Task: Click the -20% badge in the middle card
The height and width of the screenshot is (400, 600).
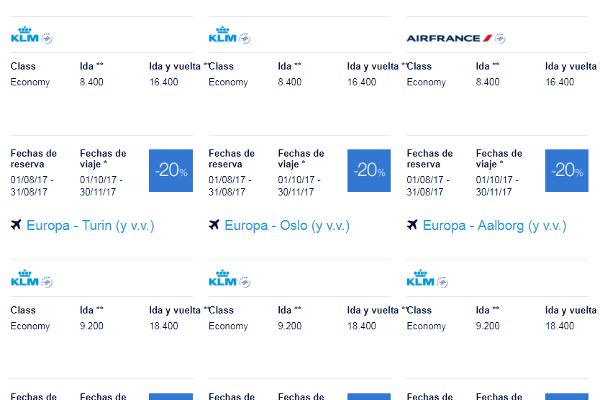Action: click(x=369, y=170)
